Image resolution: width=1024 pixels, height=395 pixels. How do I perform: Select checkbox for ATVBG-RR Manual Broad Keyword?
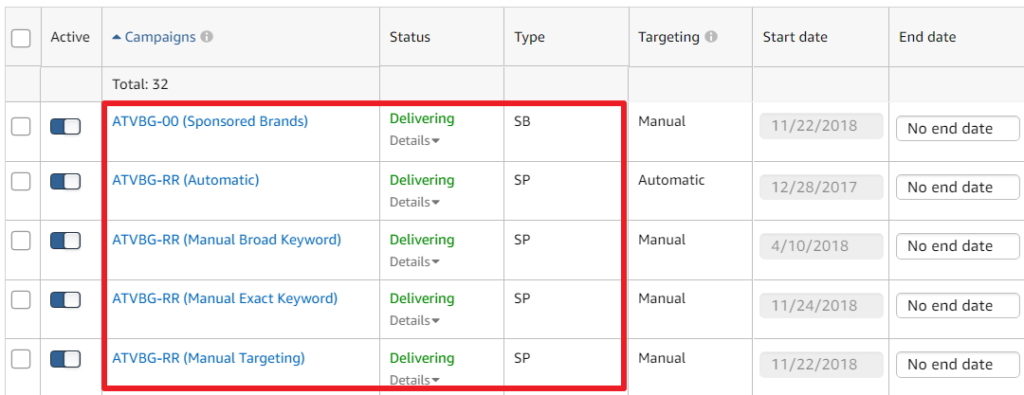tap(21, 241)
